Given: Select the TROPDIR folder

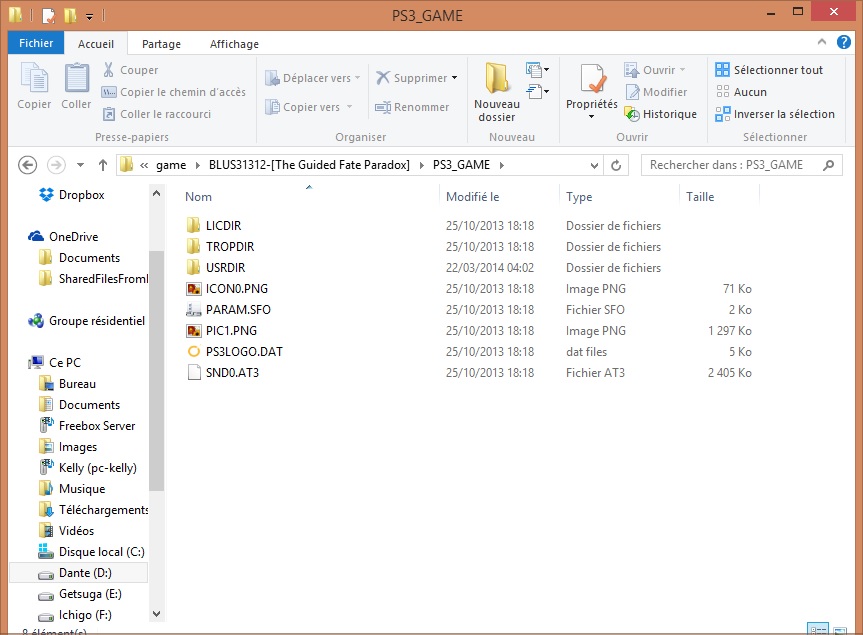Looking at the screenshot, I should coord(230,247).
